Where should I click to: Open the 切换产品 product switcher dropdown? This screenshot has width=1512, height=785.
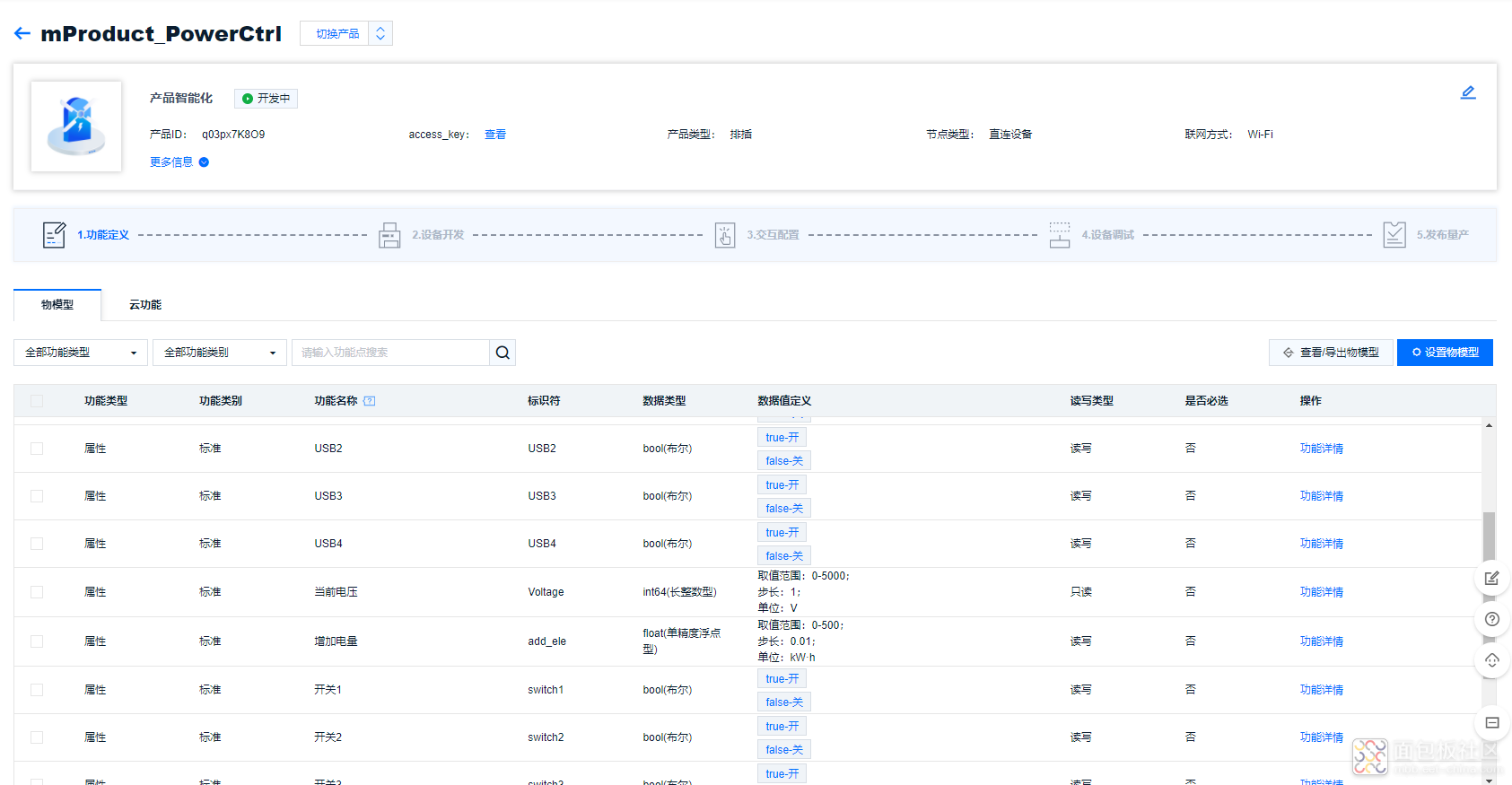[x=345, y=33]
